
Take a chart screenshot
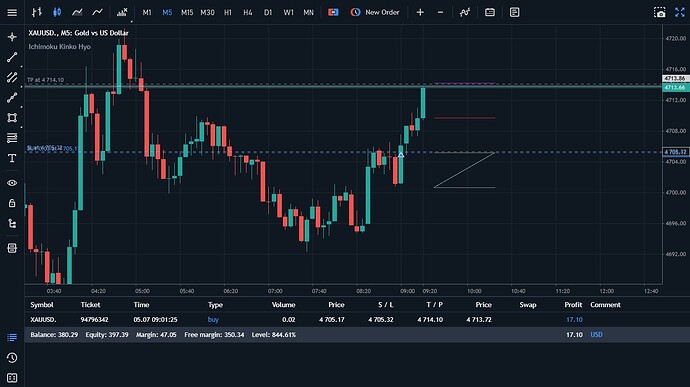click(x=660, y=12)
